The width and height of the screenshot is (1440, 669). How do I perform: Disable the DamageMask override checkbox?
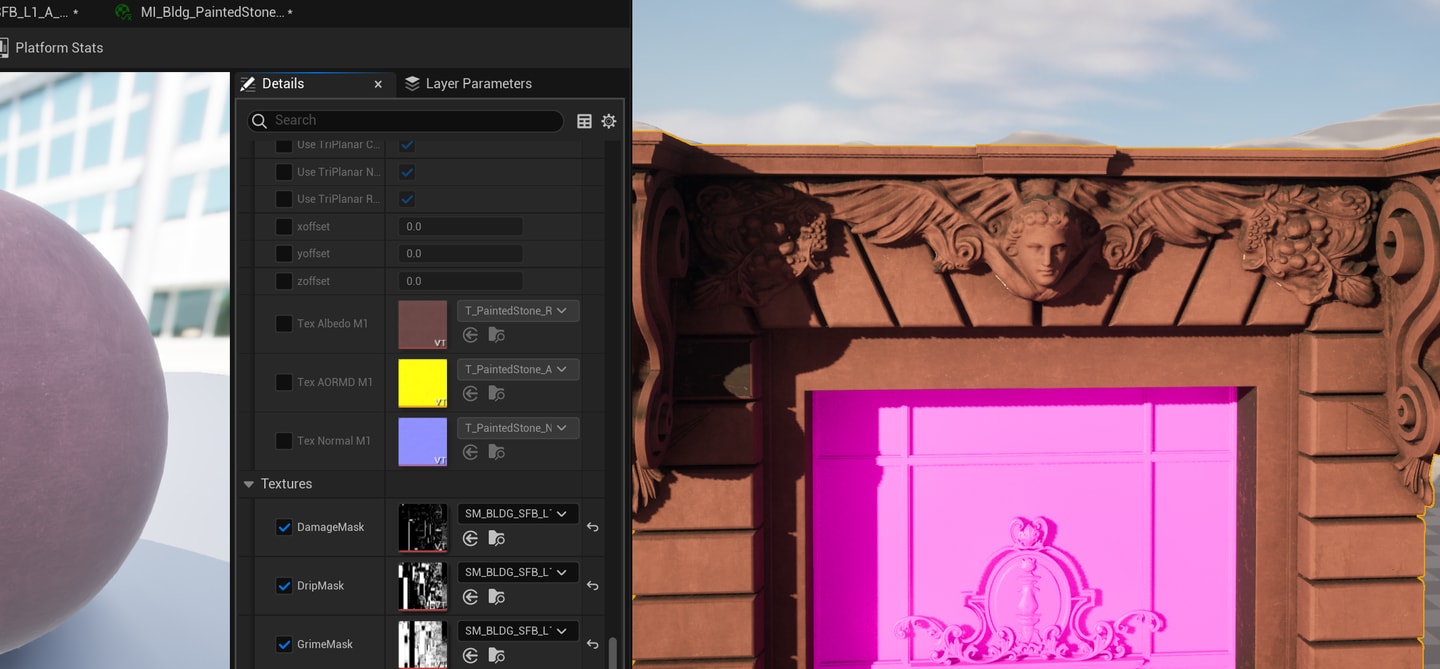point(284,527)
